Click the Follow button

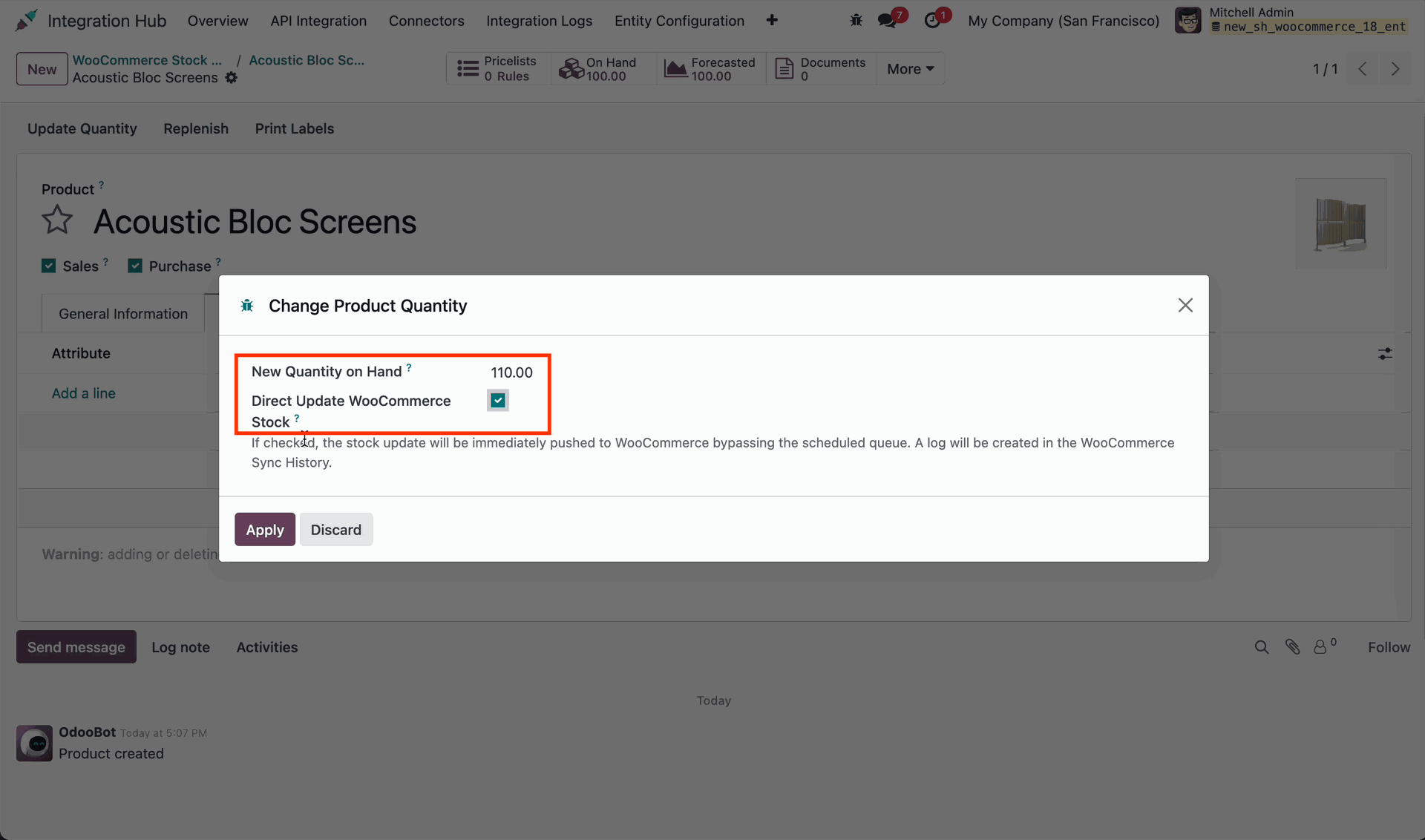click(1389, 648)
